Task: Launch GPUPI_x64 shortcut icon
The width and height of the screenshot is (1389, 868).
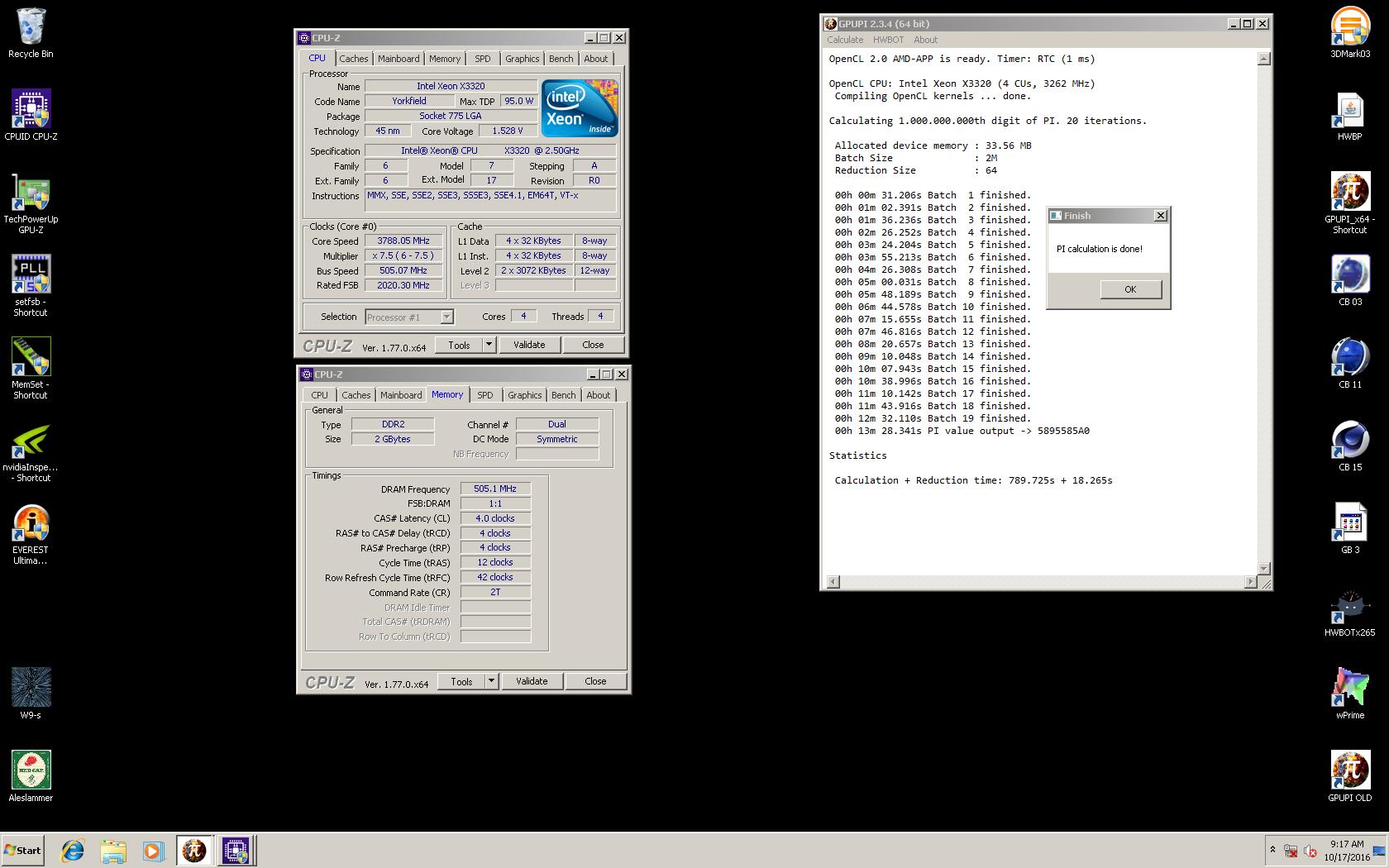Action: pos(1349,203)
